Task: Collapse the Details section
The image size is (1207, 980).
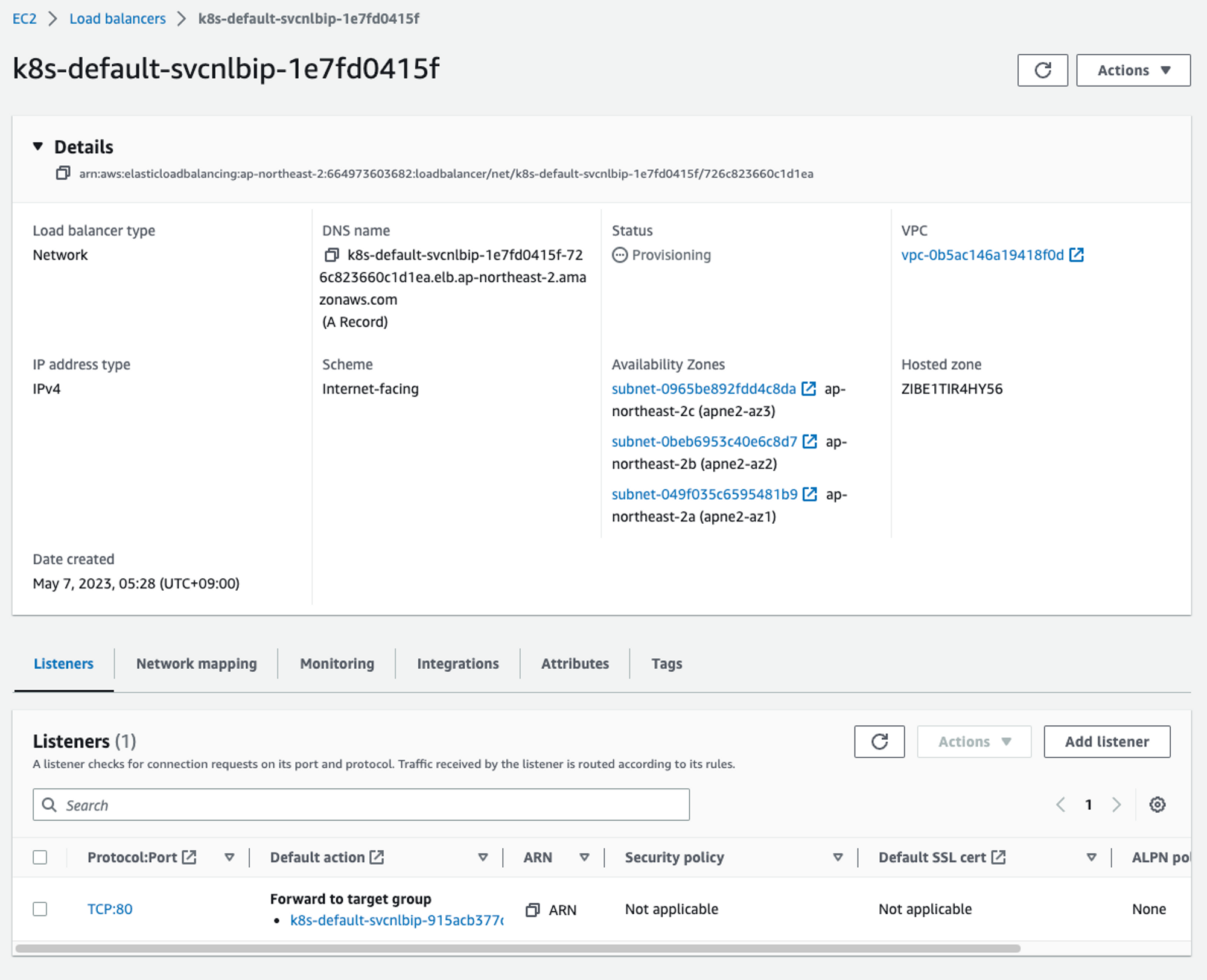Action: click(x=38, y=147)
